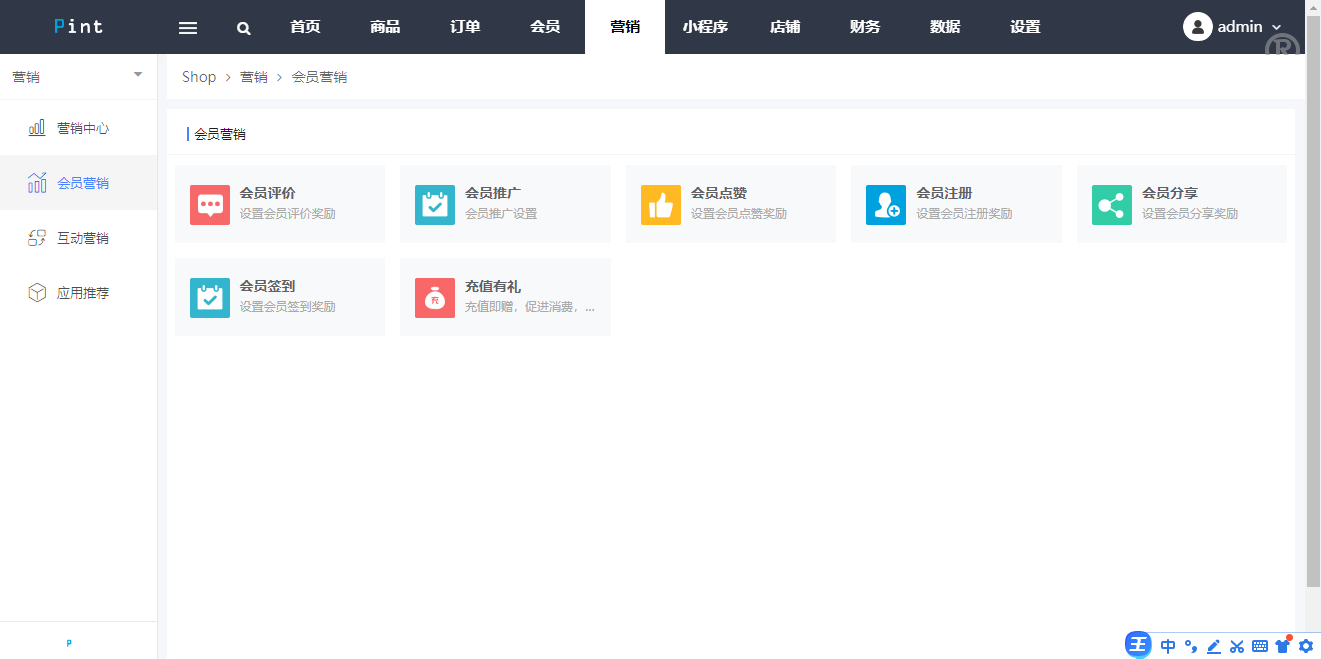Switch to the 订单 top menu
The height and width of the screenshot is (659, 1321).
pos(465,27)
